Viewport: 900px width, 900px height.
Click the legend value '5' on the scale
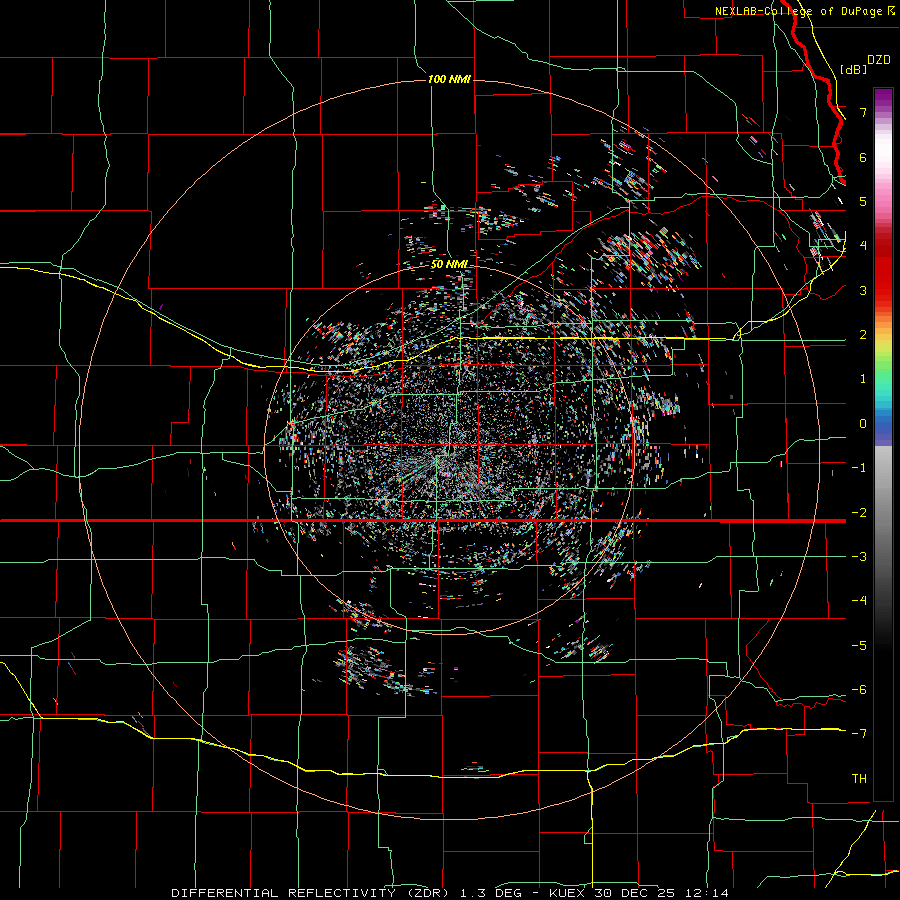[863, 201]
